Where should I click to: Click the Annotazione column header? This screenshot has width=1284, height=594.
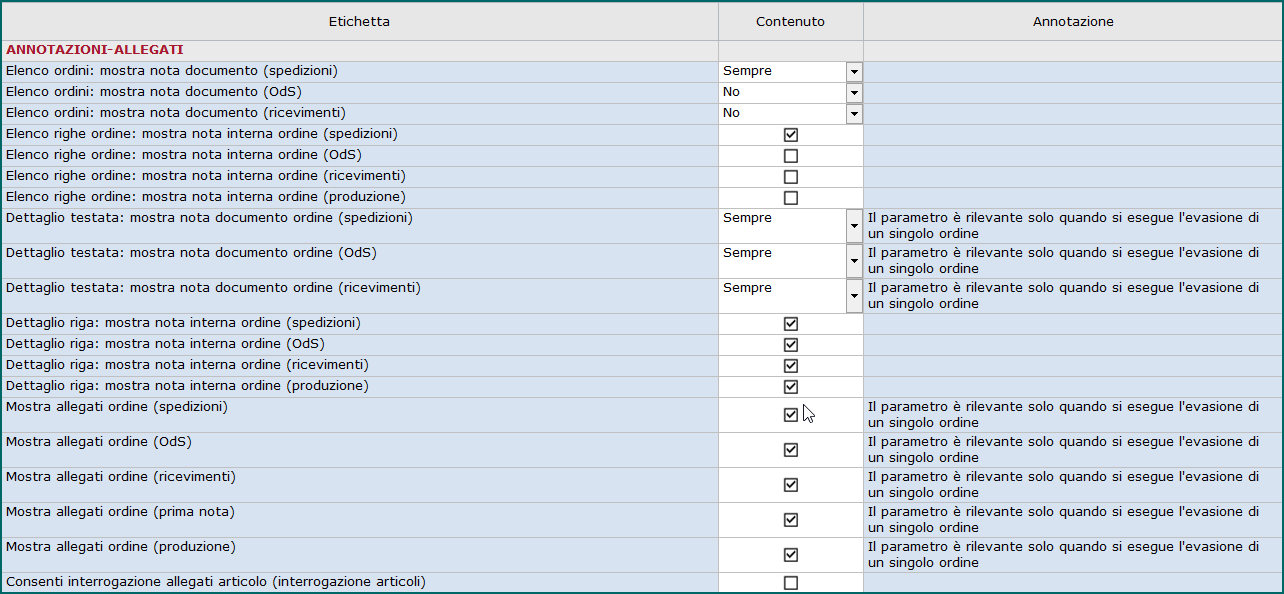(x=1073, y=21)
